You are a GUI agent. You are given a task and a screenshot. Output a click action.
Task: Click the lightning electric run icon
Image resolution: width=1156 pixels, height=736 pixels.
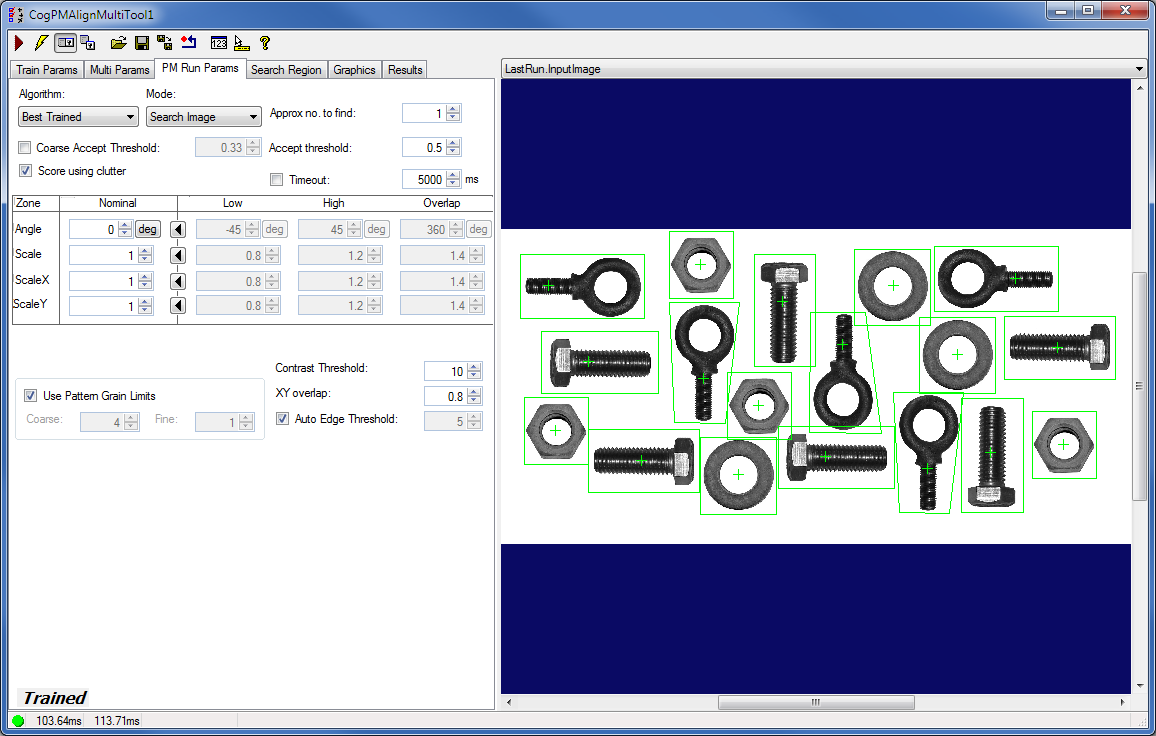tap(41, 43)
